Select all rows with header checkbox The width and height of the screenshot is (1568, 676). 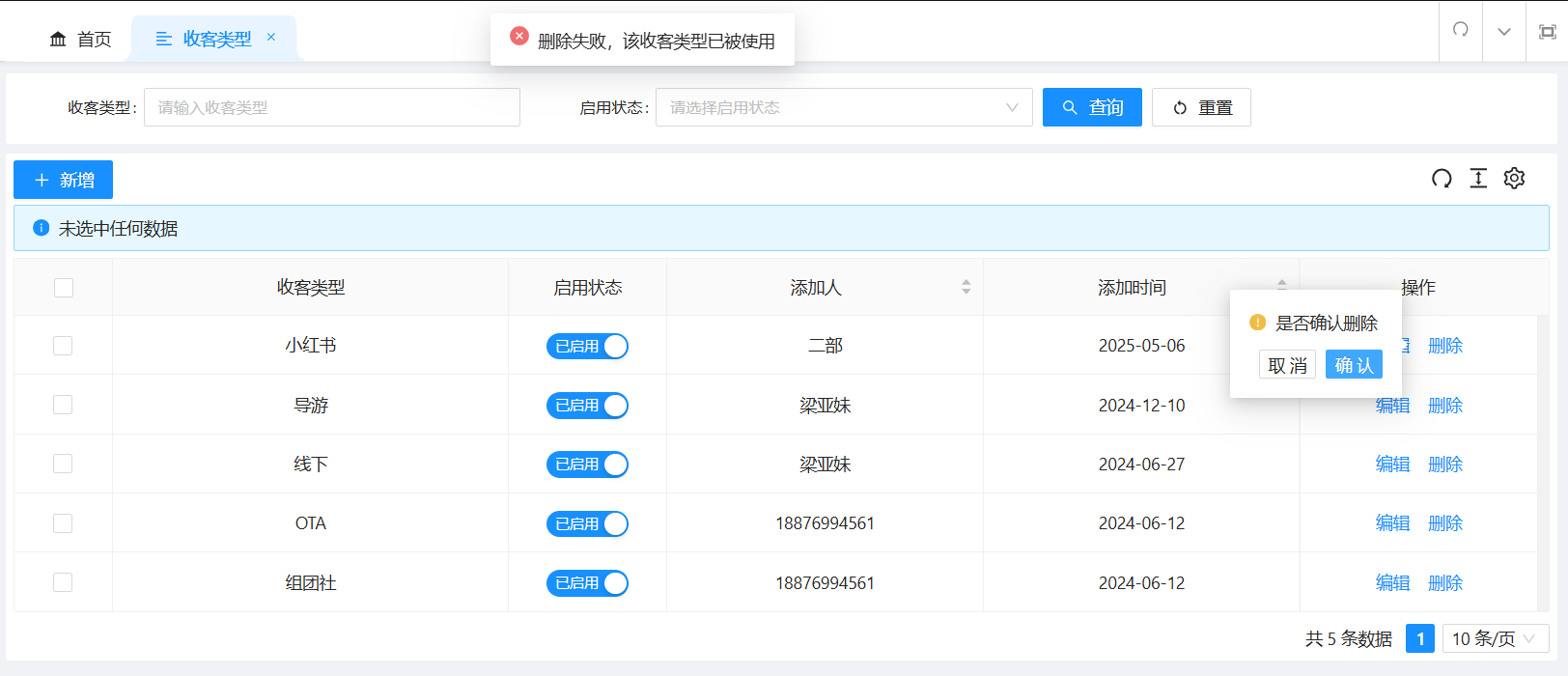(64, 288)
